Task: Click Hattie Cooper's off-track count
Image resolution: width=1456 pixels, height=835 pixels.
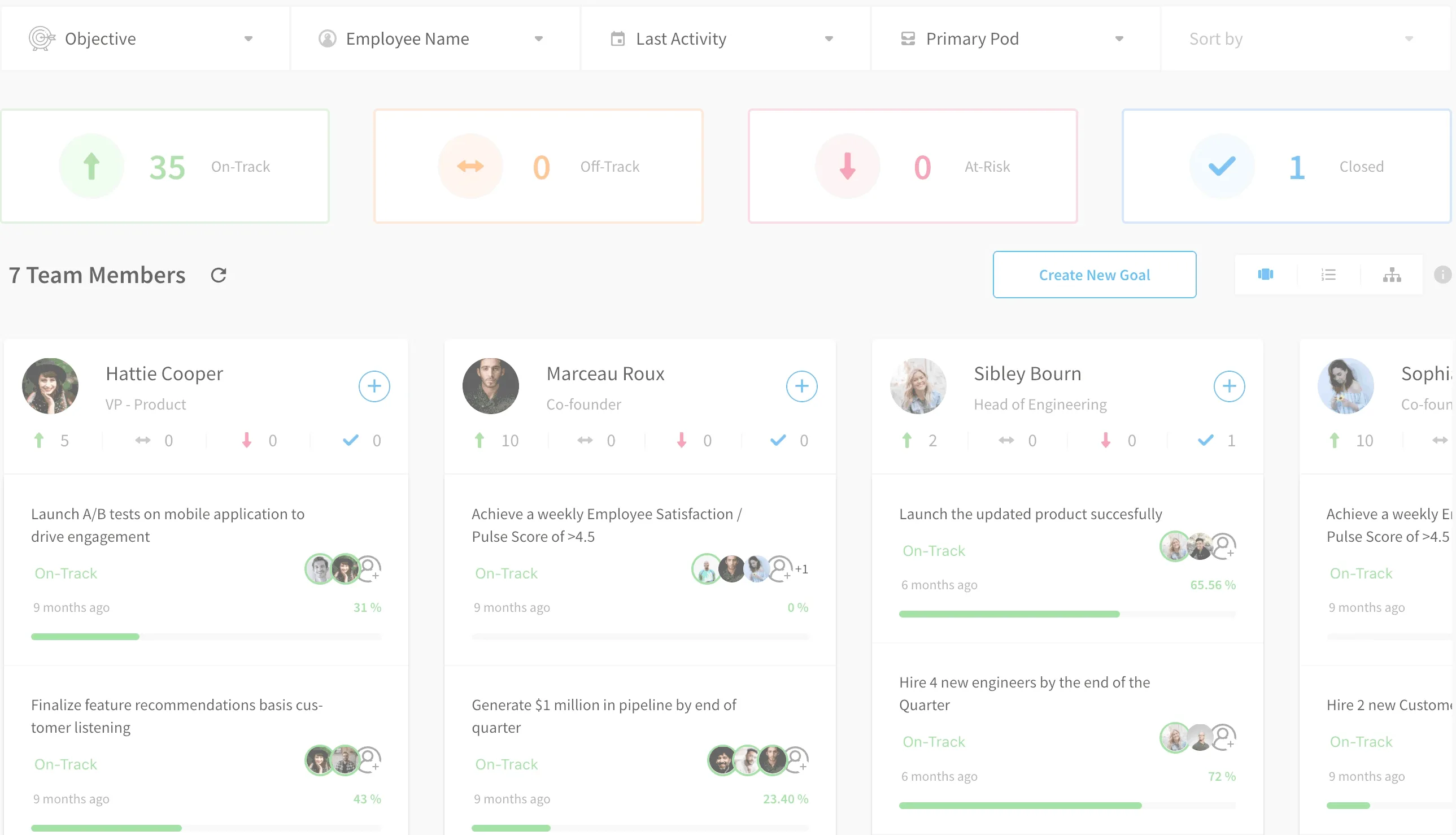Action: click(x=154, y=441)
